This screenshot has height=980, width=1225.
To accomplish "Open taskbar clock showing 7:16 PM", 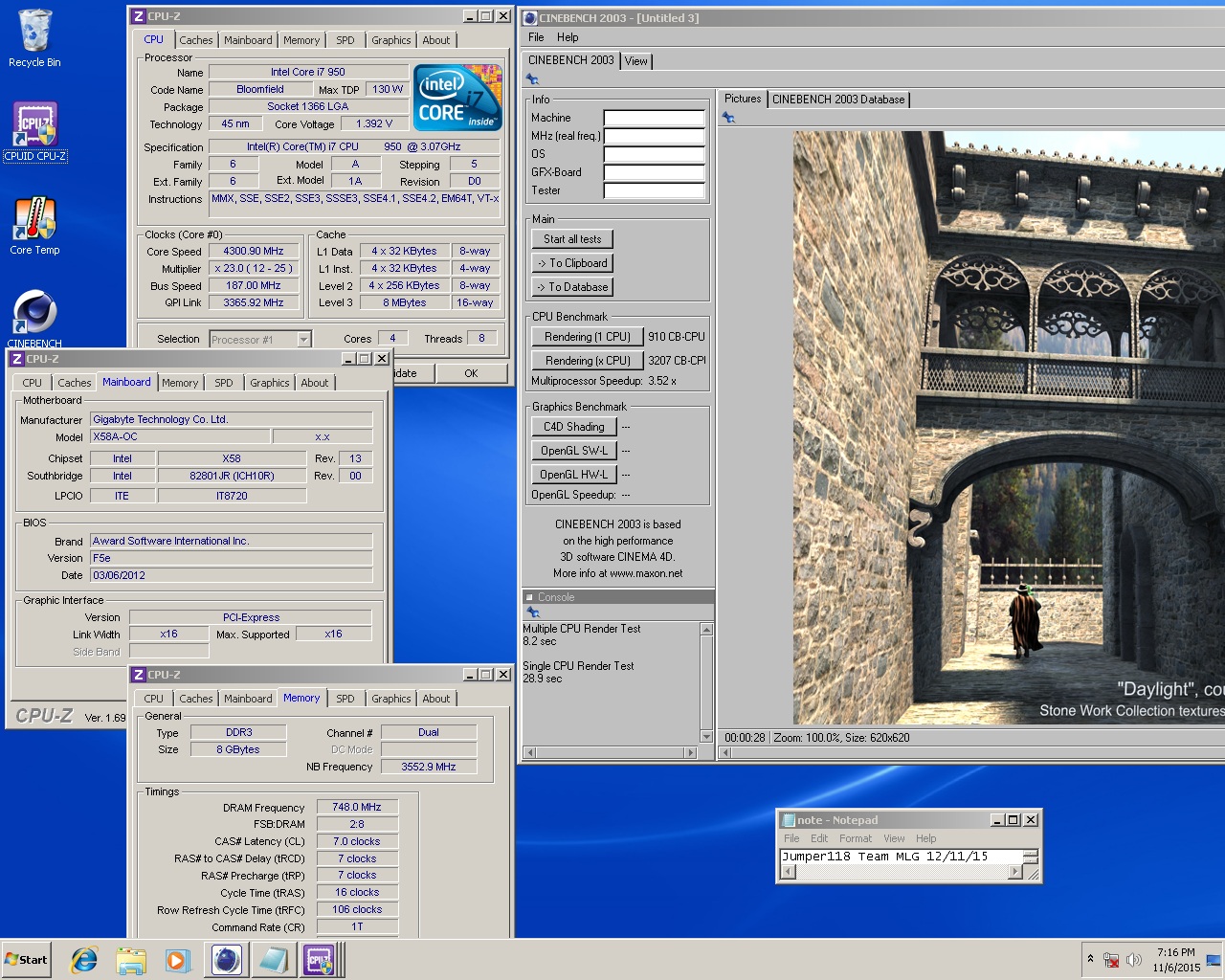I will (1175, 960).
